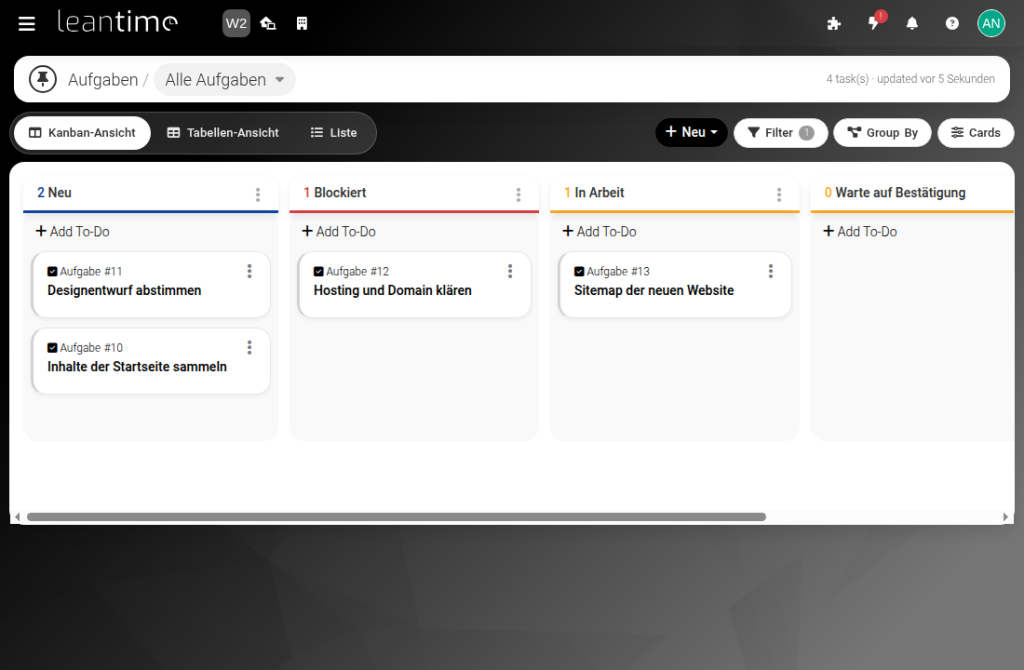Open the company building icon
The width and height of the screenshot is (1024, 670).
tap(302, 24)
